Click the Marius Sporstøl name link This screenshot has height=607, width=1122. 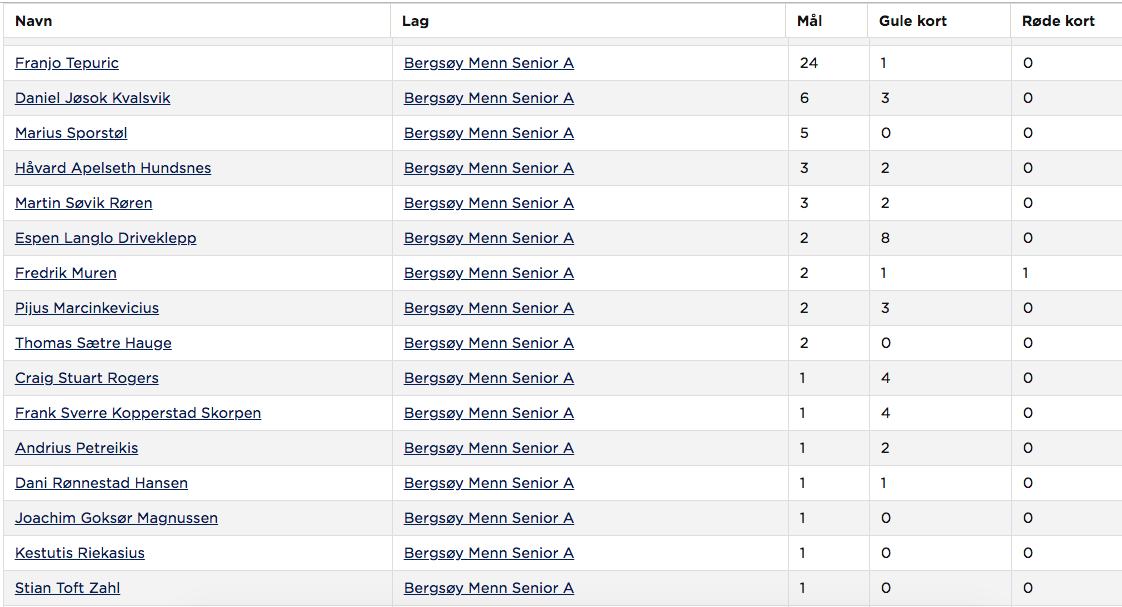click(x=71, y=133)
